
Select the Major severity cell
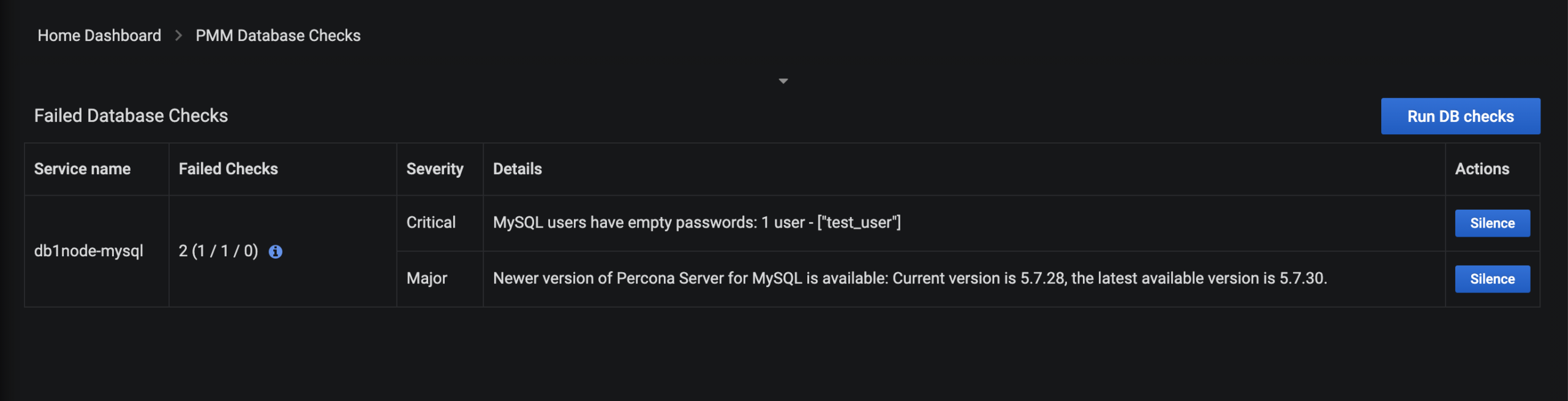[x=427, y=278]
